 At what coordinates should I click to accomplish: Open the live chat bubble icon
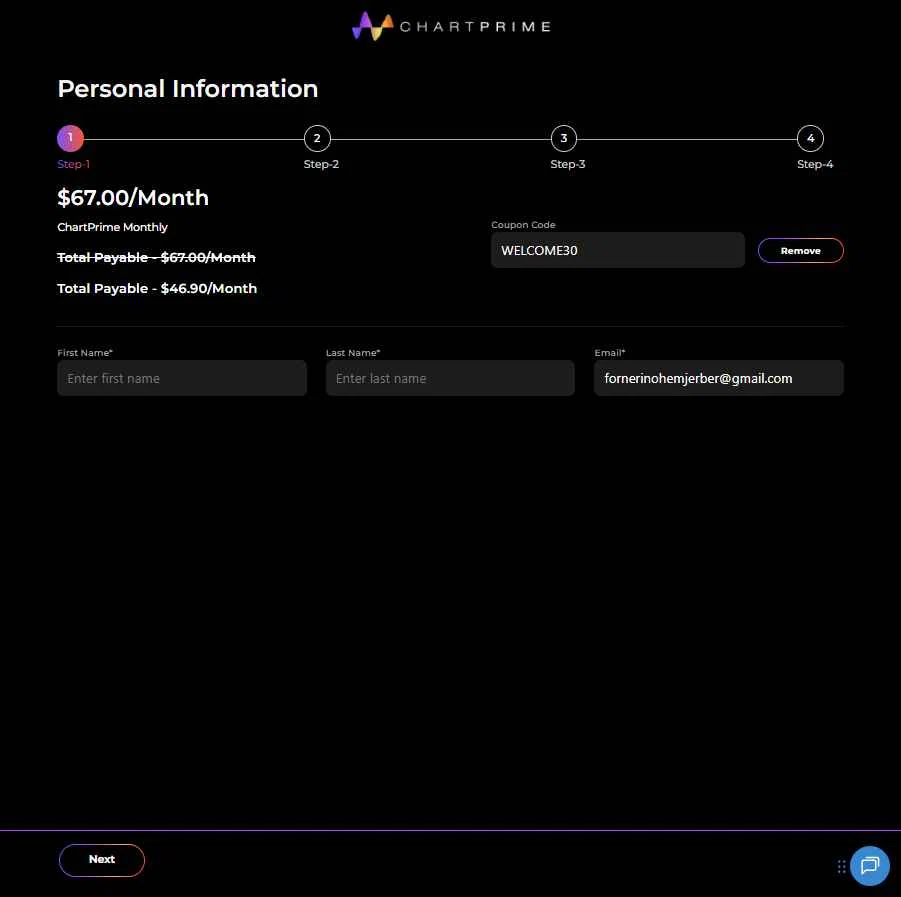coord(869,865)
